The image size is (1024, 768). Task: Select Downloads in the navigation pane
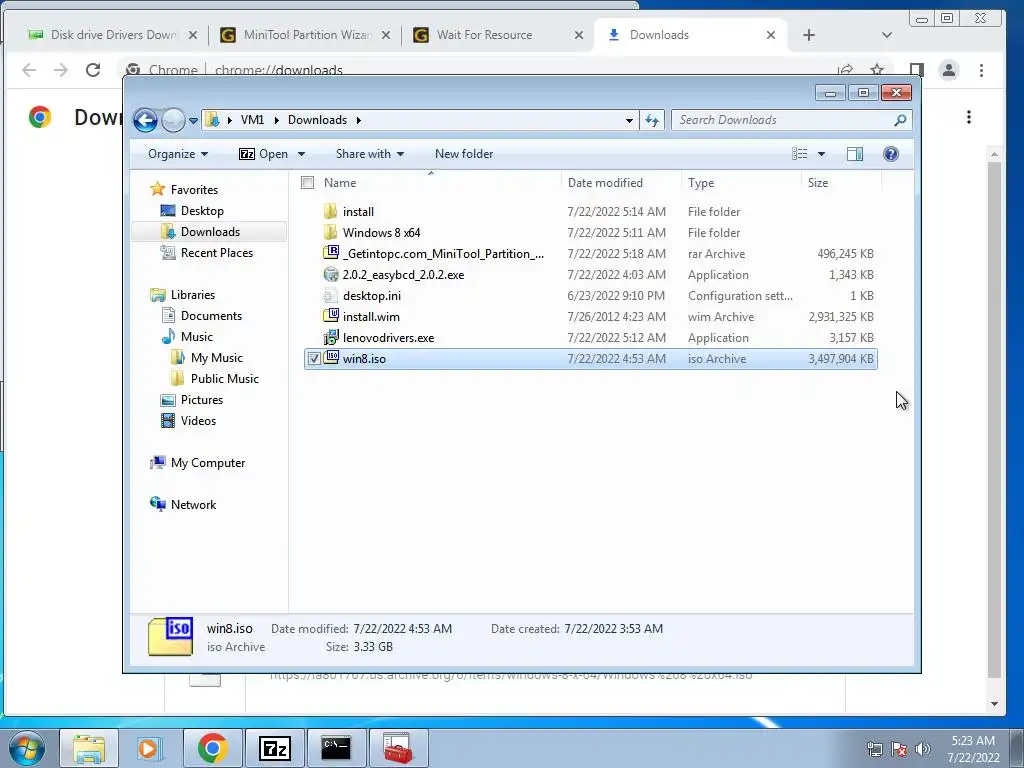[210, 232]
